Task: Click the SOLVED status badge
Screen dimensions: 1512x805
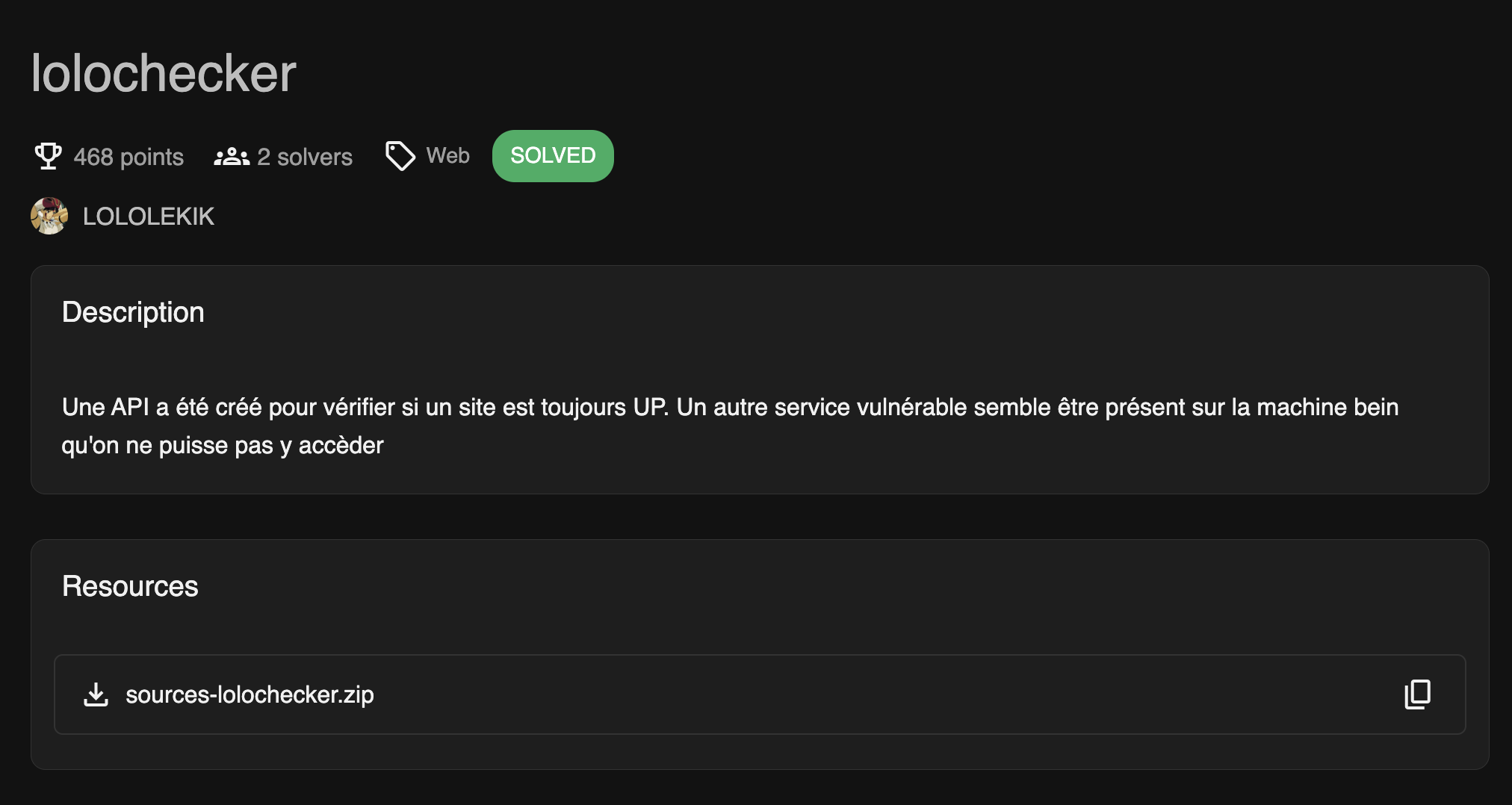Action: click(x=553, y=156)
